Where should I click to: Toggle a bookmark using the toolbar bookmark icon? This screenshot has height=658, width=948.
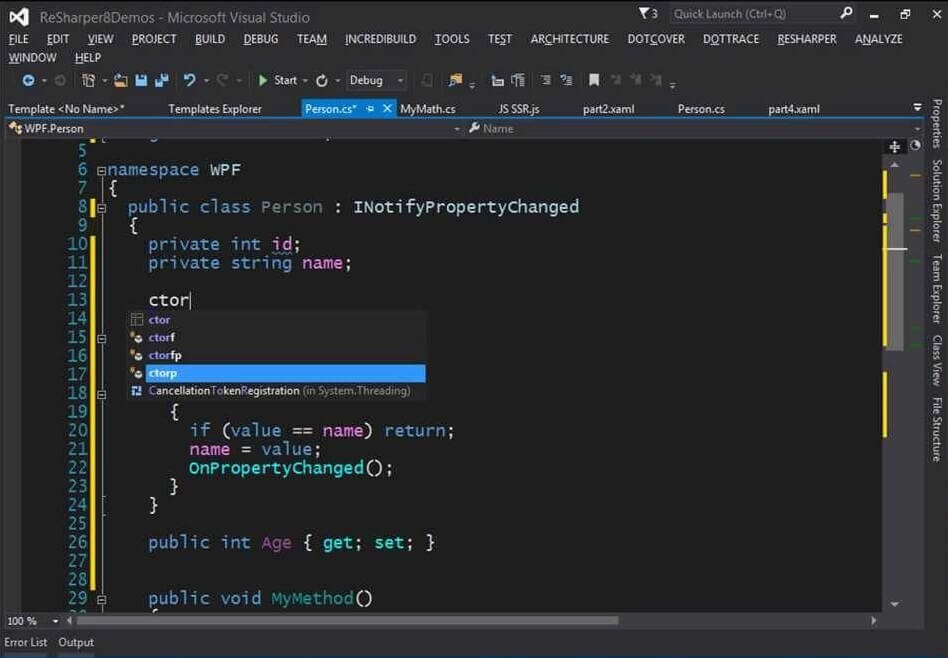[594, 80]
